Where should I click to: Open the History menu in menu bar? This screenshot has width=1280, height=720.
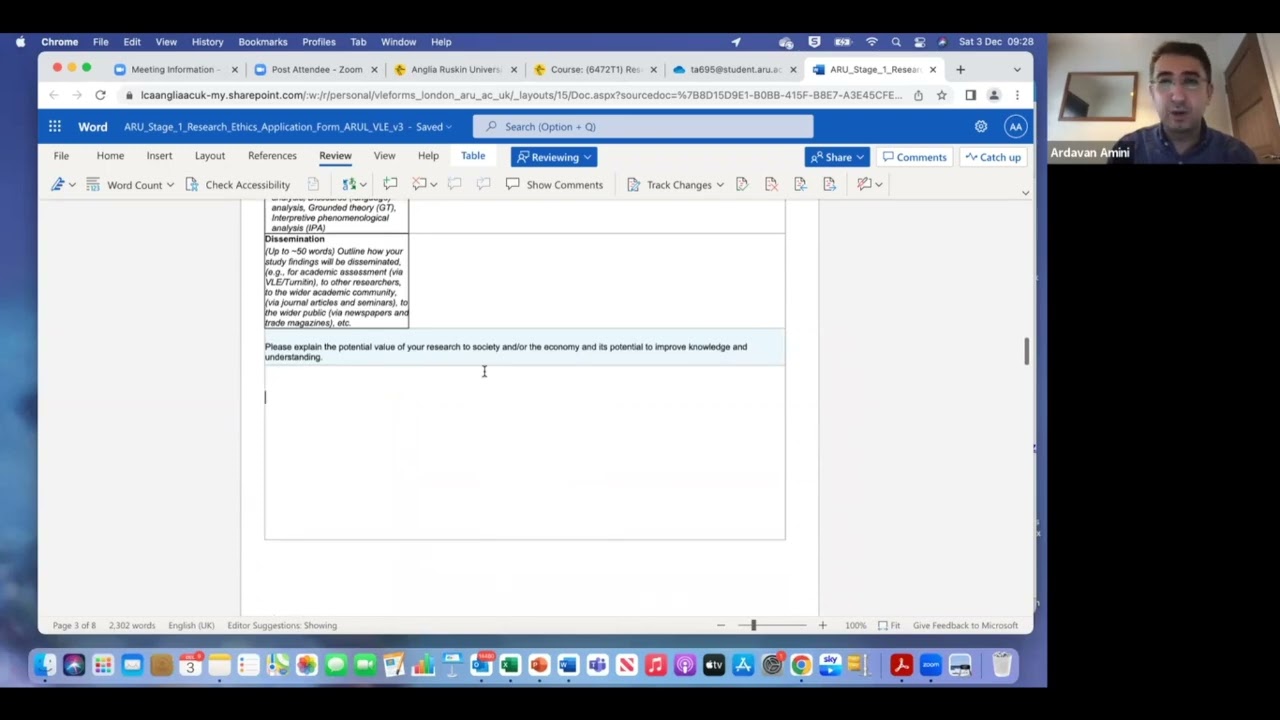click(207, 42)
